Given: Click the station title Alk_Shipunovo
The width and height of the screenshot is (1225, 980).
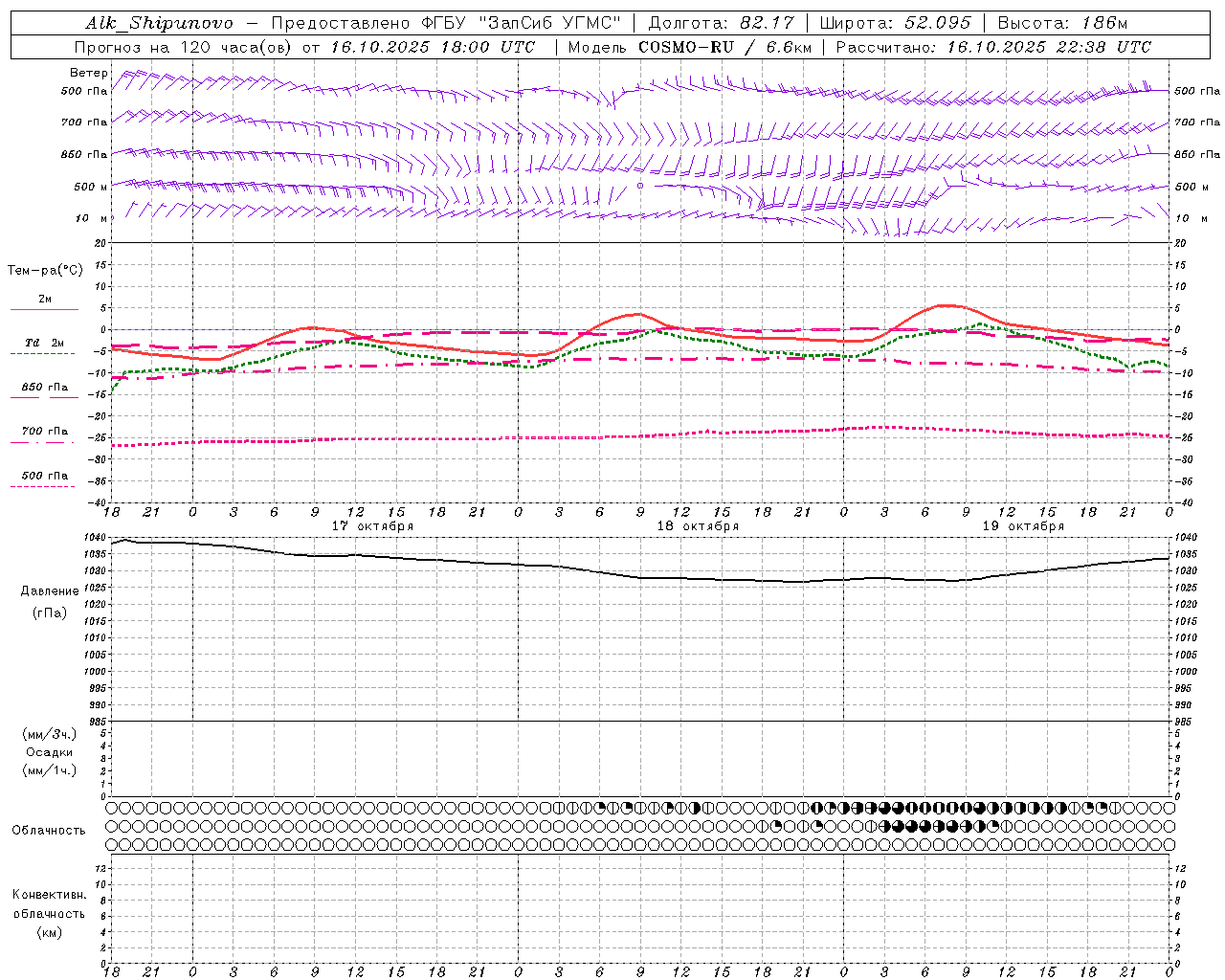Looking at the screenshot, I should click(x=159, y=23).
